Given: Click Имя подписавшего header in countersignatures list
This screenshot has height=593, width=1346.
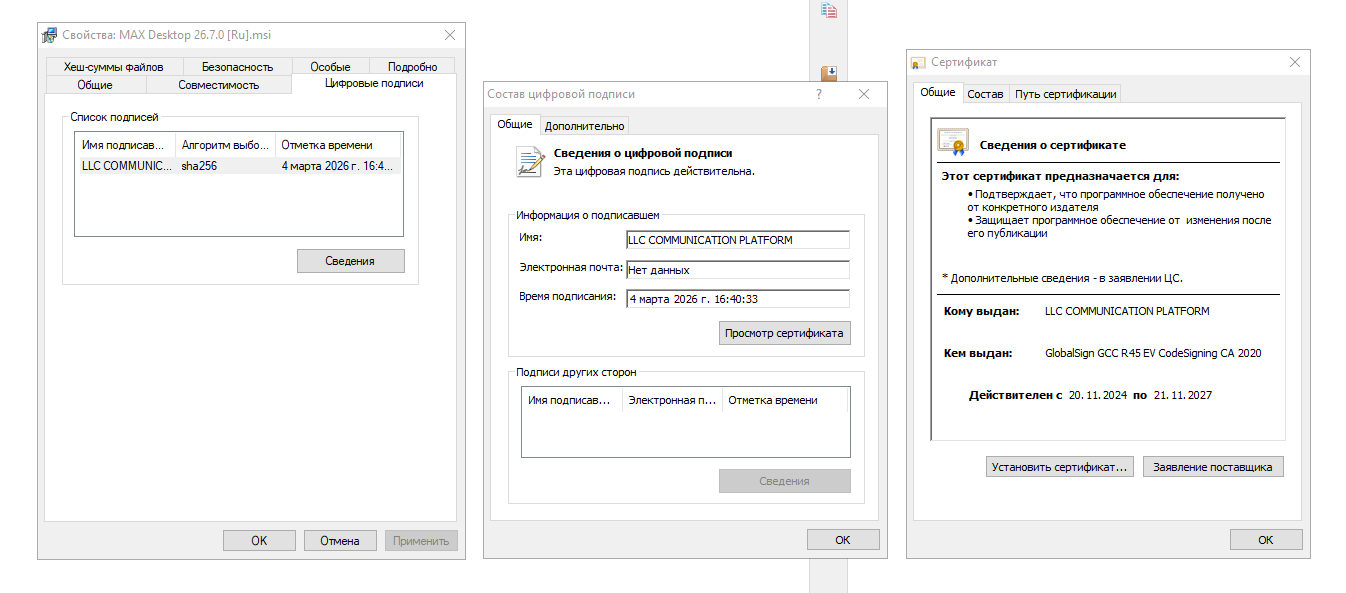Looking at the screenshot, I should (x=572, y=400).
